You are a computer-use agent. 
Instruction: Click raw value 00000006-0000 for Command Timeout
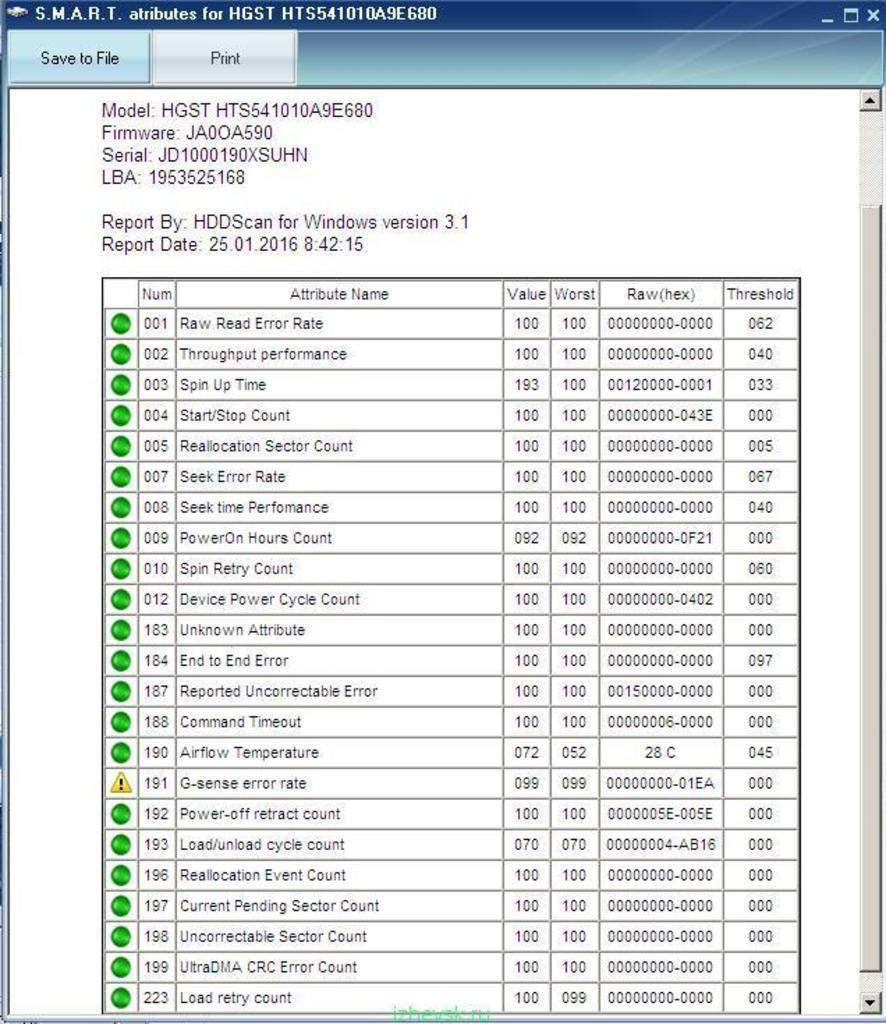660,722
